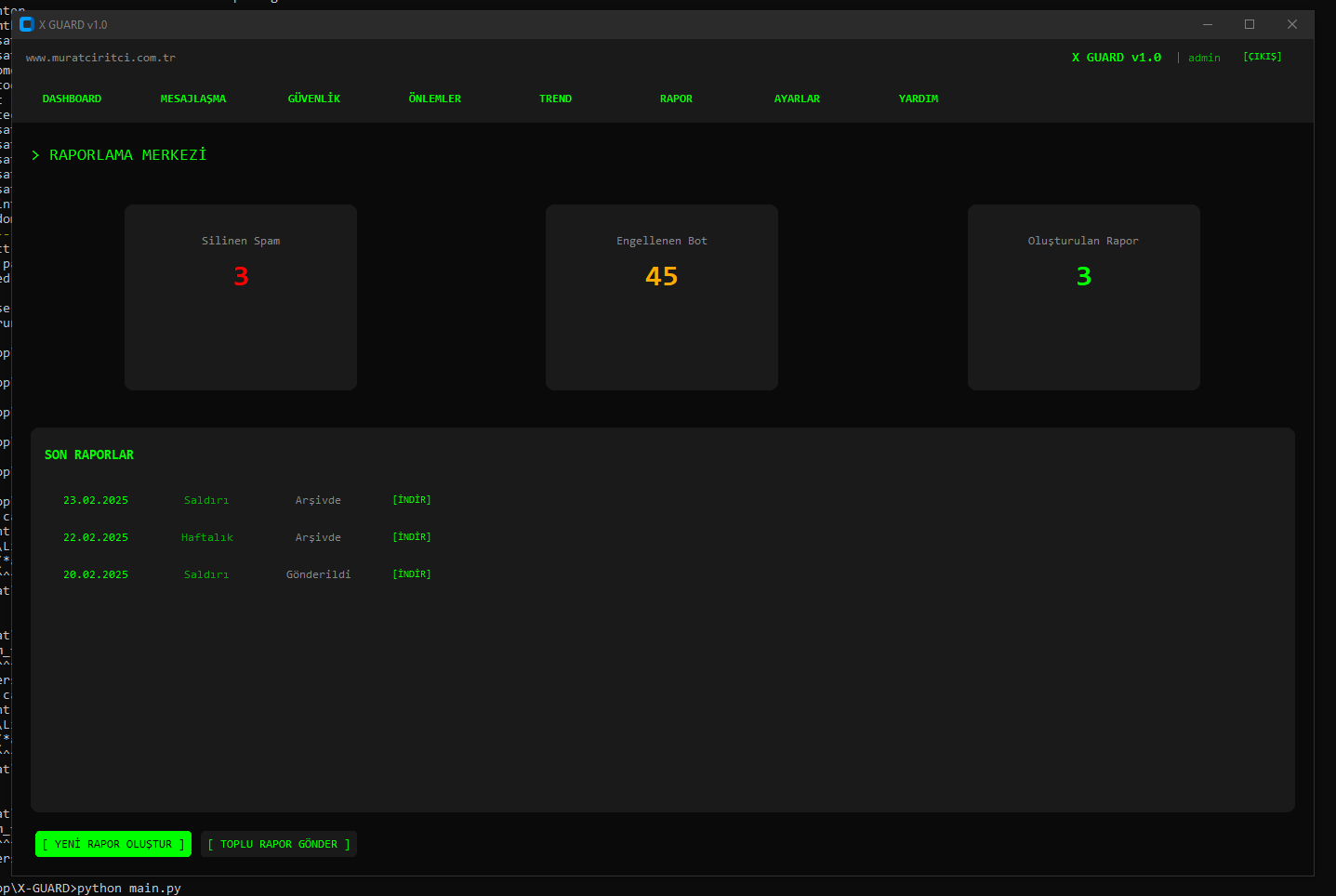
Task: Select the TREND tab
Action: (555, 99)
